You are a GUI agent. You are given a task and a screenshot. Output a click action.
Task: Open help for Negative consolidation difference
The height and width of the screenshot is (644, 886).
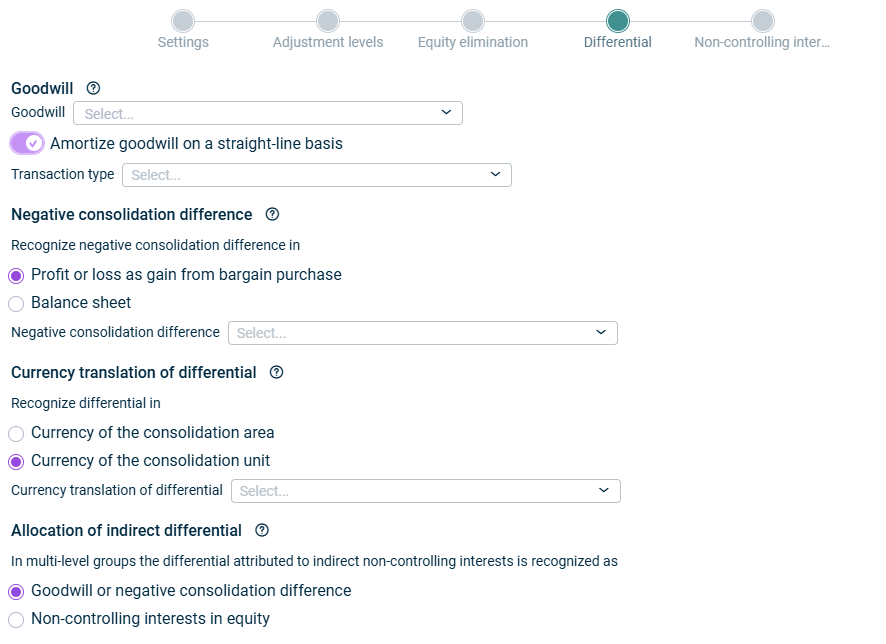pyautogui.click(x=272, y=214)
